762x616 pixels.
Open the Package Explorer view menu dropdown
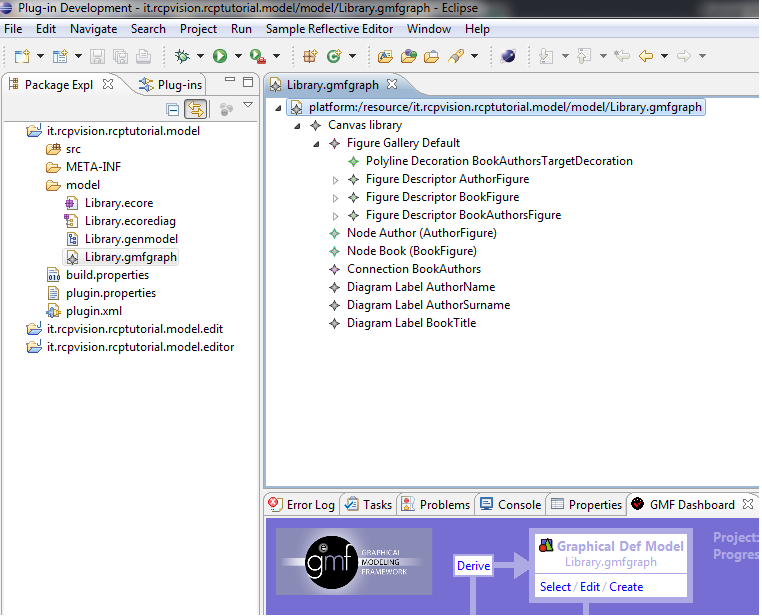point(248,106)
